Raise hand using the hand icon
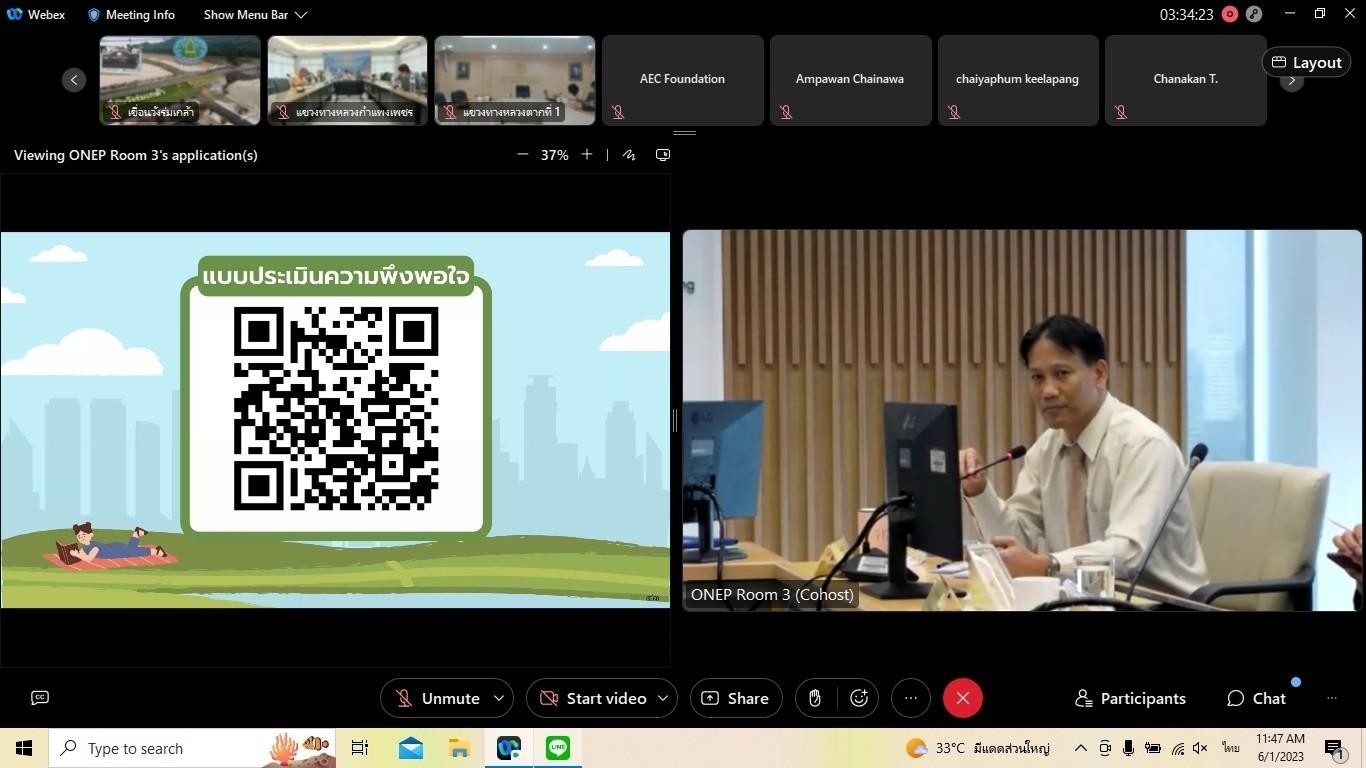1366x768 pixels. 815,698
